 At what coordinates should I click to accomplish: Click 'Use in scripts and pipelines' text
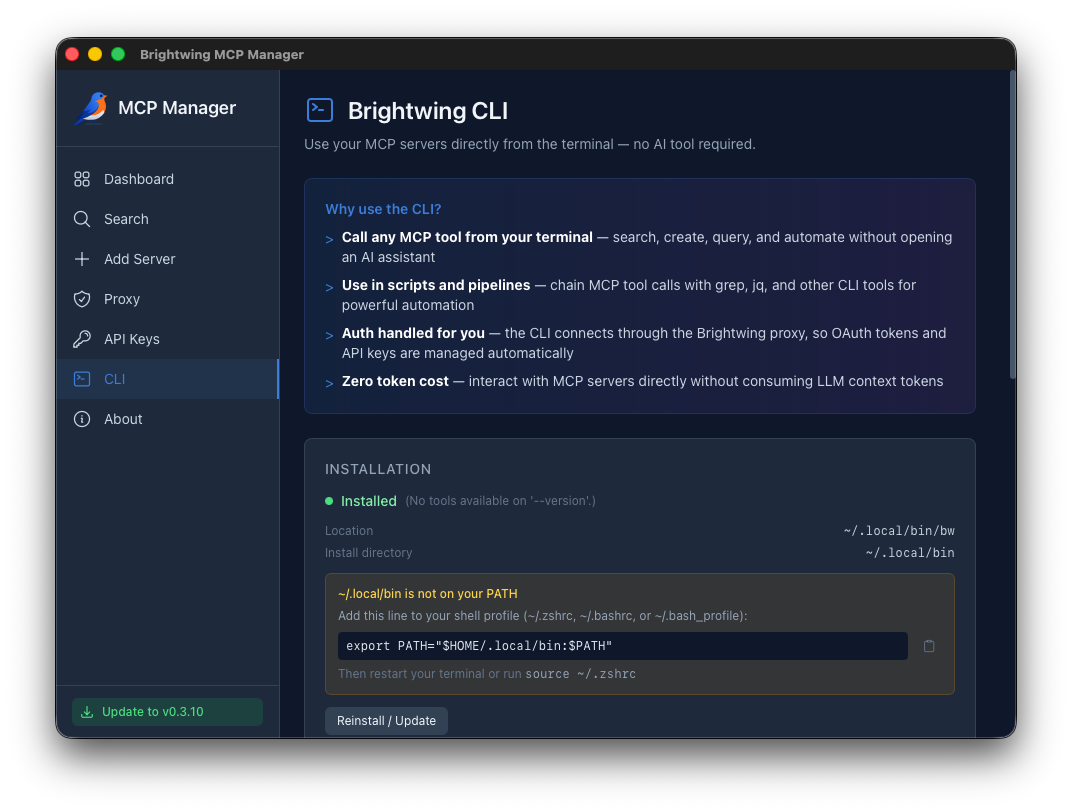(436, 285)
